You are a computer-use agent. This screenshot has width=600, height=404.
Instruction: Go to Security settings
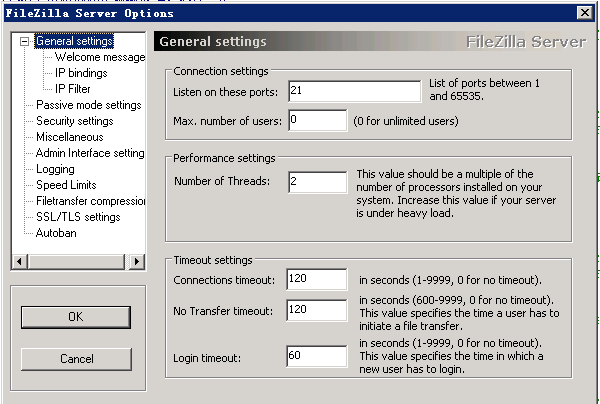coord(75,121)
